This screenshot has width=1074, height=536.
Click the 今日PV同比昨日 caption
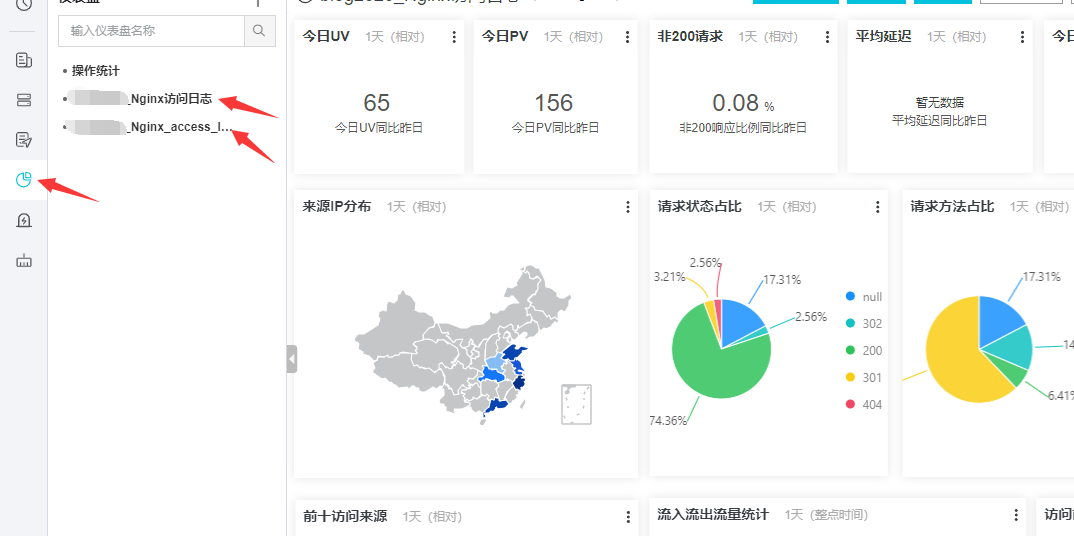point(555,127)
